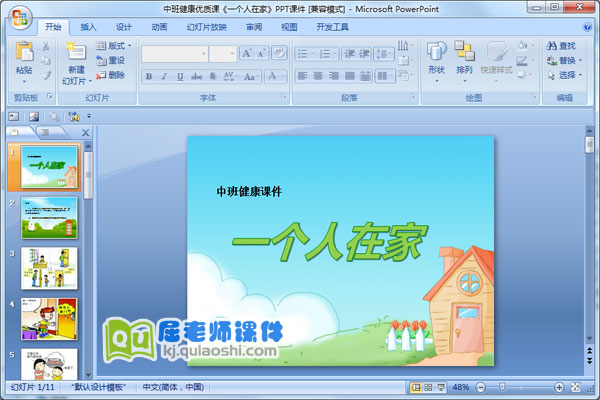Click the Shapes (形状) gallery icon
Screen dimensions: 600x400
coord(437,52)
